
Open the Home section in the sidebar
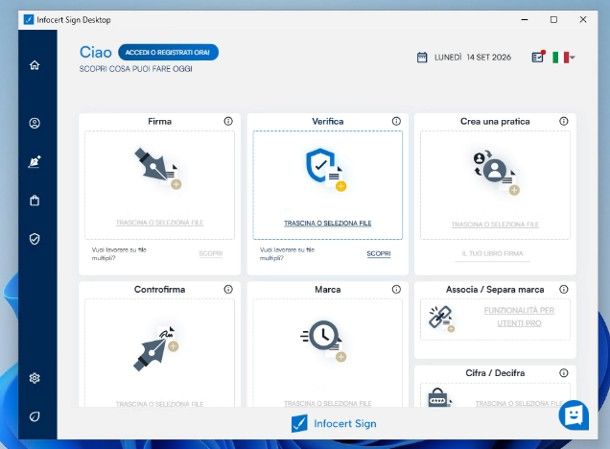click(35, 65)
